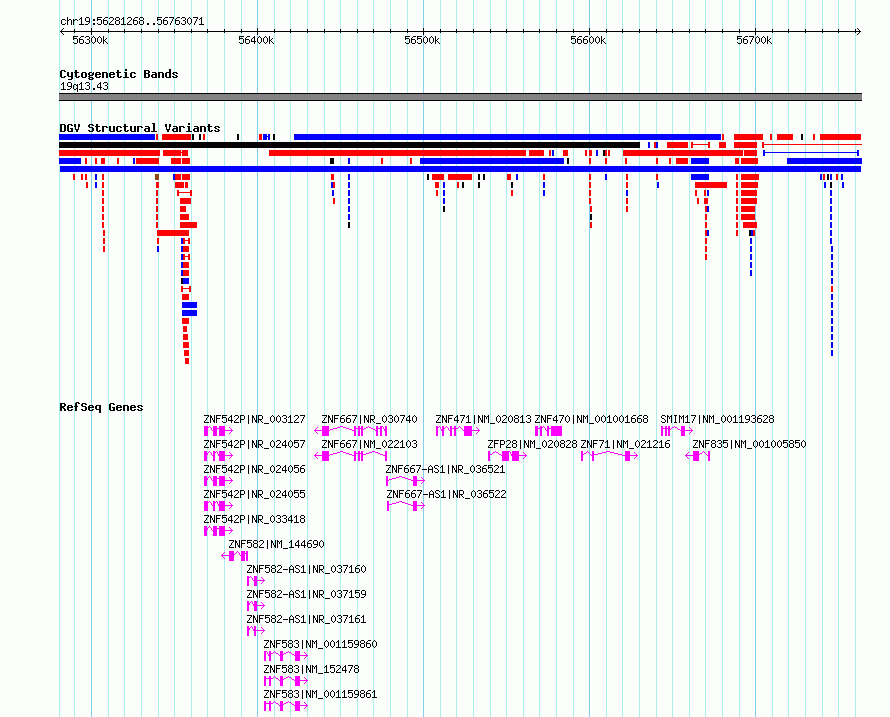Click the ZNF542P|NR_024055 gene label

pyautogui.click(x=254, y=494)
